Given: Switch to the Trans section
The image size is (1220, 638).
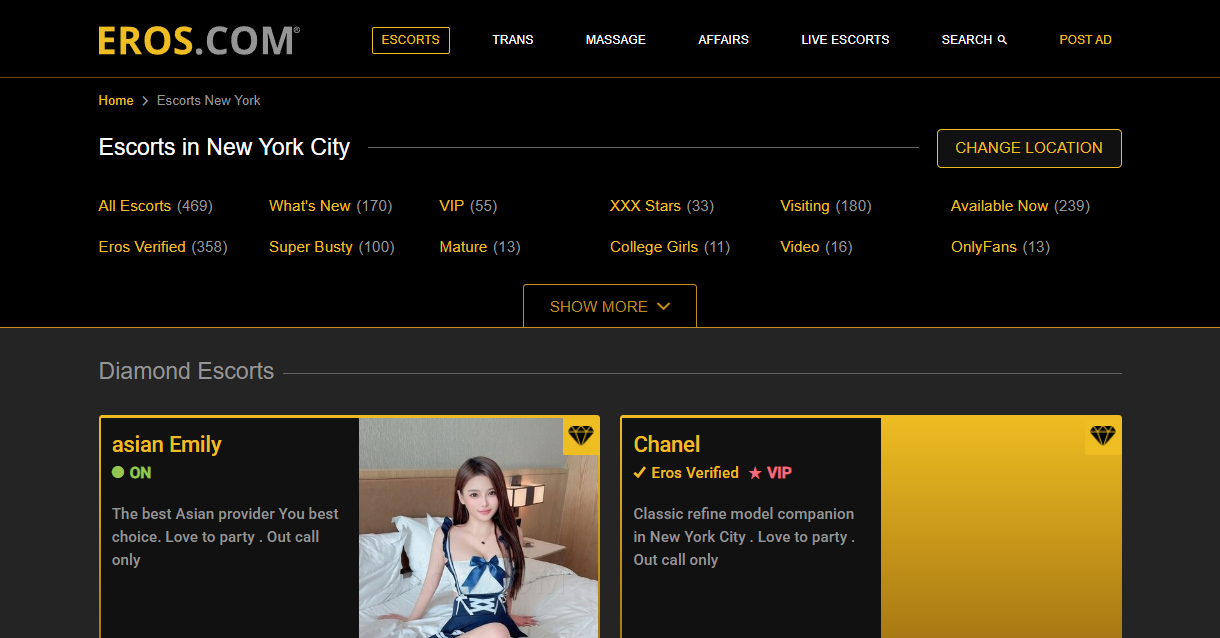Looking at the screenshot, I should pos(512,40).
